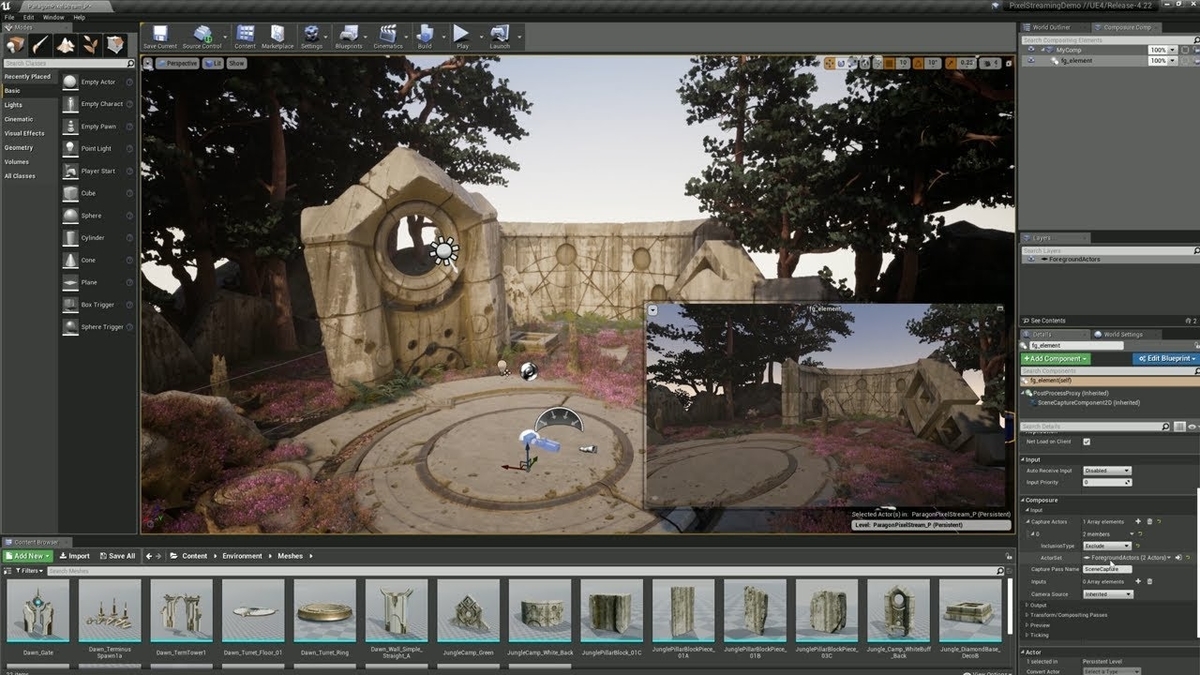Open the Window menu
The image size is (1200, 675).
click(53, 17)
